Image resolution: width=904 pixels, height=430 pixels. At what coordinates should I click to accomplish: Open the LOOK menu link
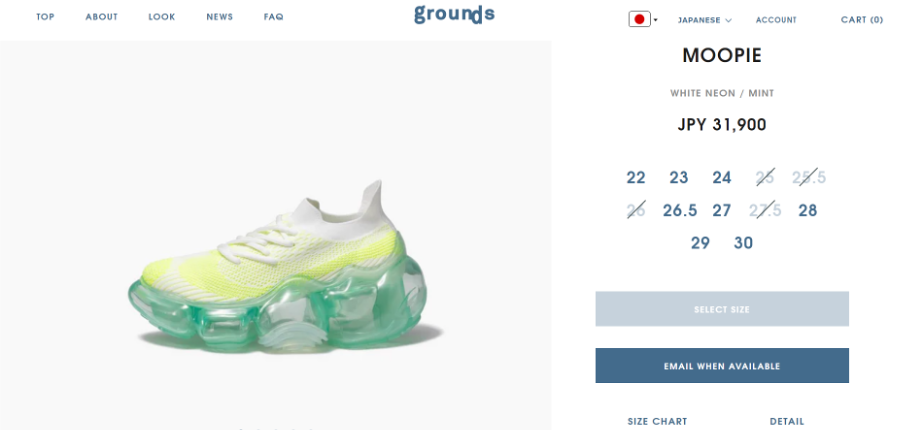tap(162, 17)
